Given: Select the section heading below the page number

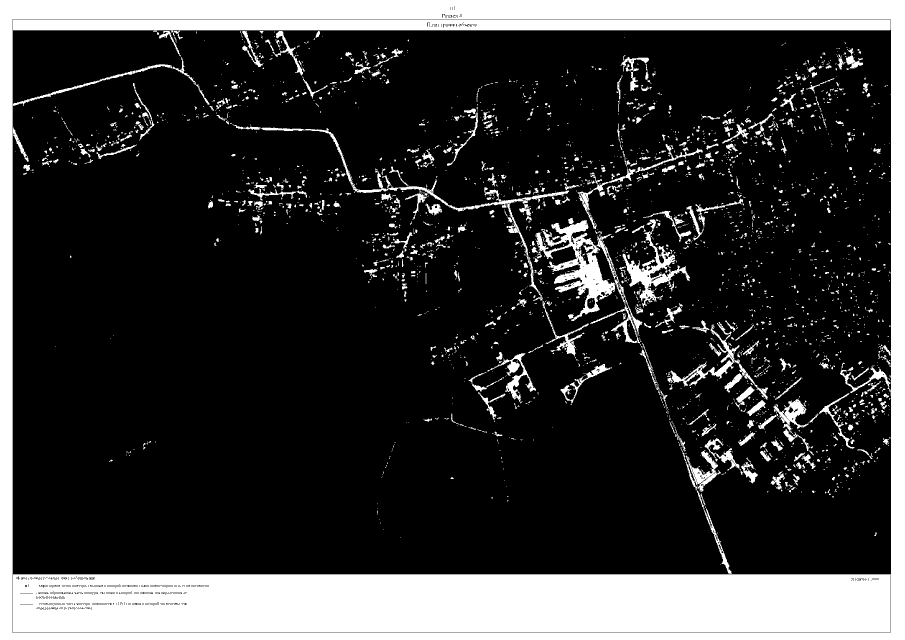Looking at the screenshot, I should [x=452, y=15].
